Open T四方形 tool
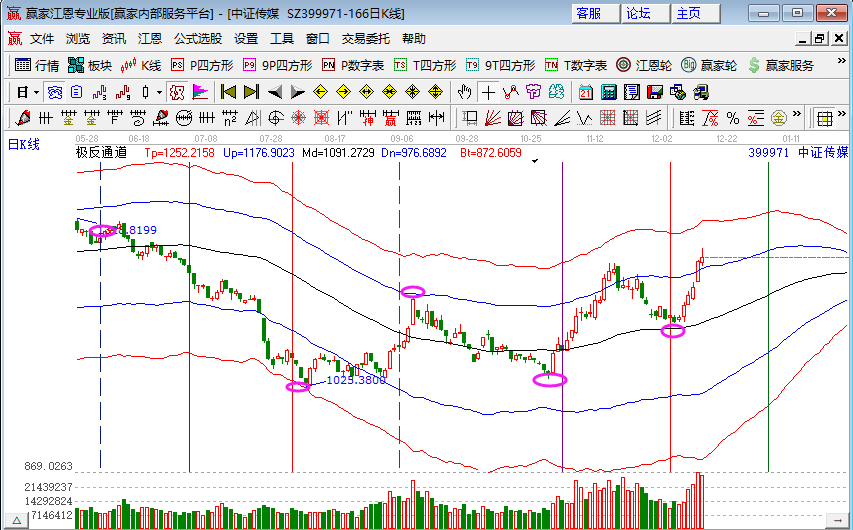Viewport: 853px width, 530px height. (x=425, y=65)
